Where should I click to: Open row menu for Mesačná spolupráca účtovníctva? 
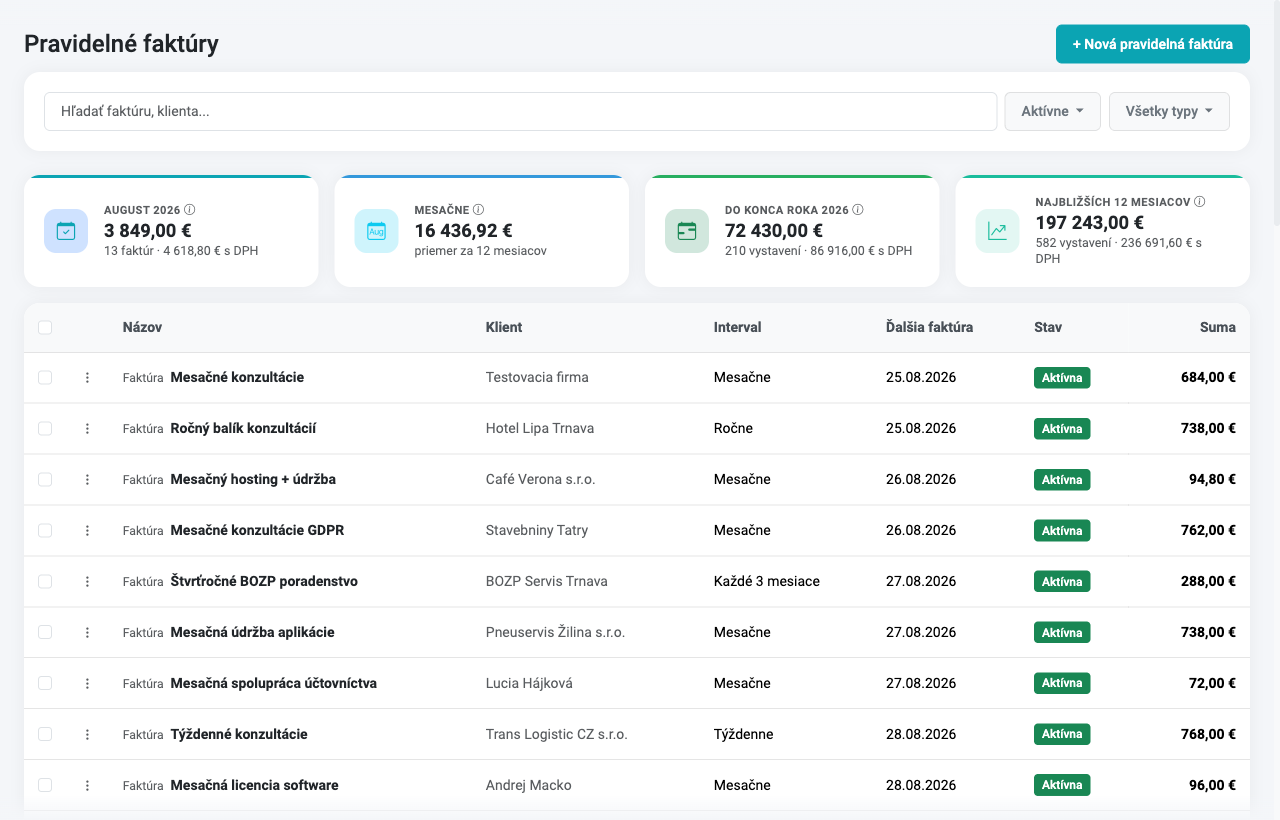pos(87,684)
